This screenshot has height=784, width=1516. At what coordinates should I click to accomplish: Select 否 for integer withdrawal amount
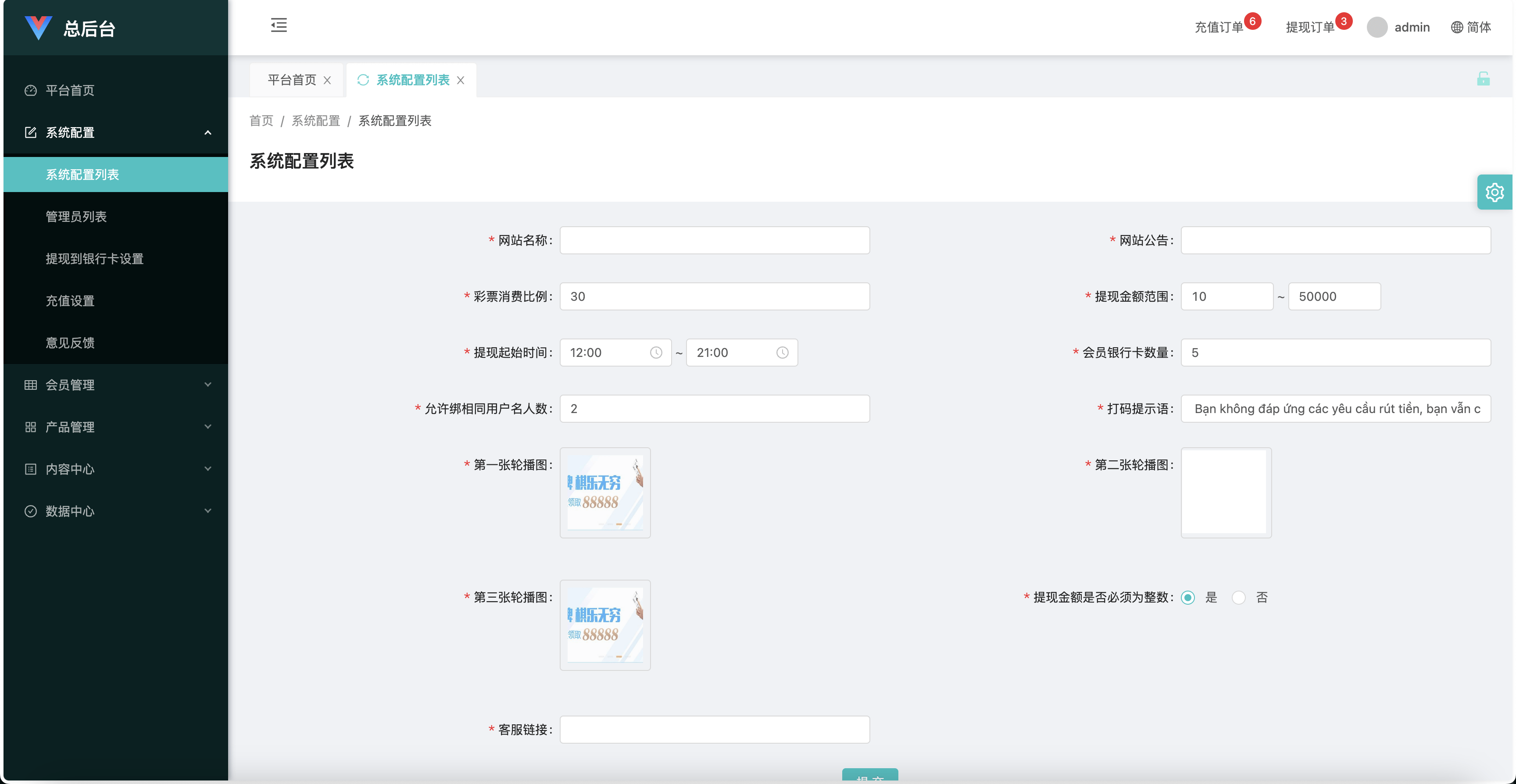pos(1239,597)
